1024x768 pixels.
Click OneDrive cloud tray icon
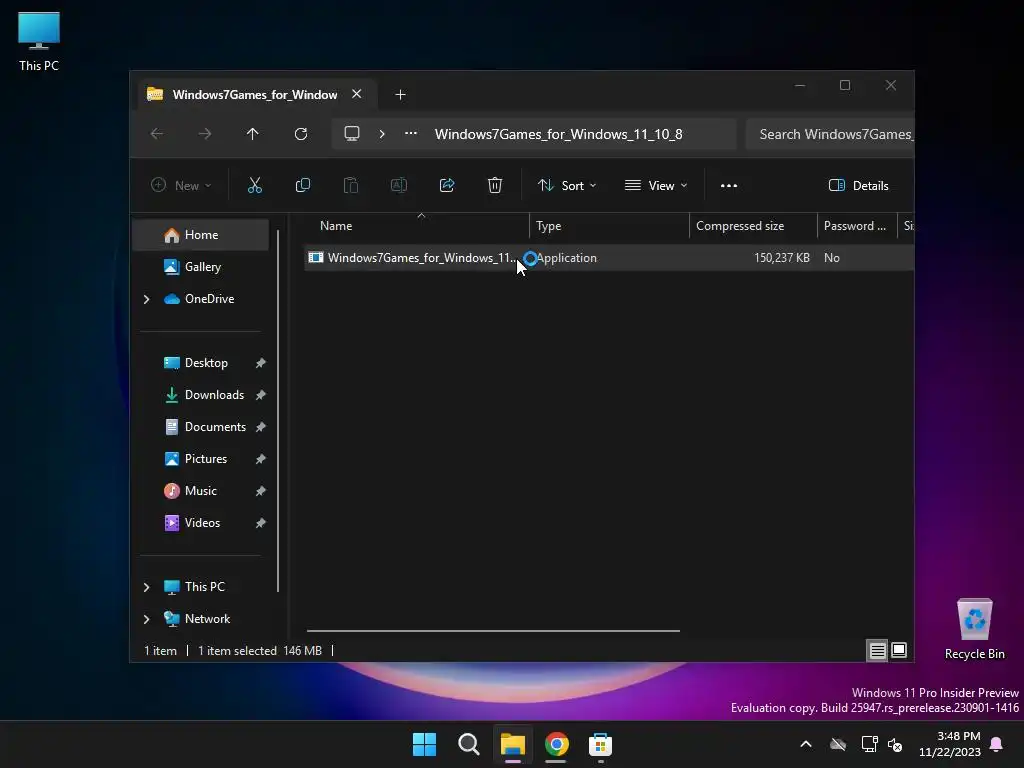[x=838, y=744]
